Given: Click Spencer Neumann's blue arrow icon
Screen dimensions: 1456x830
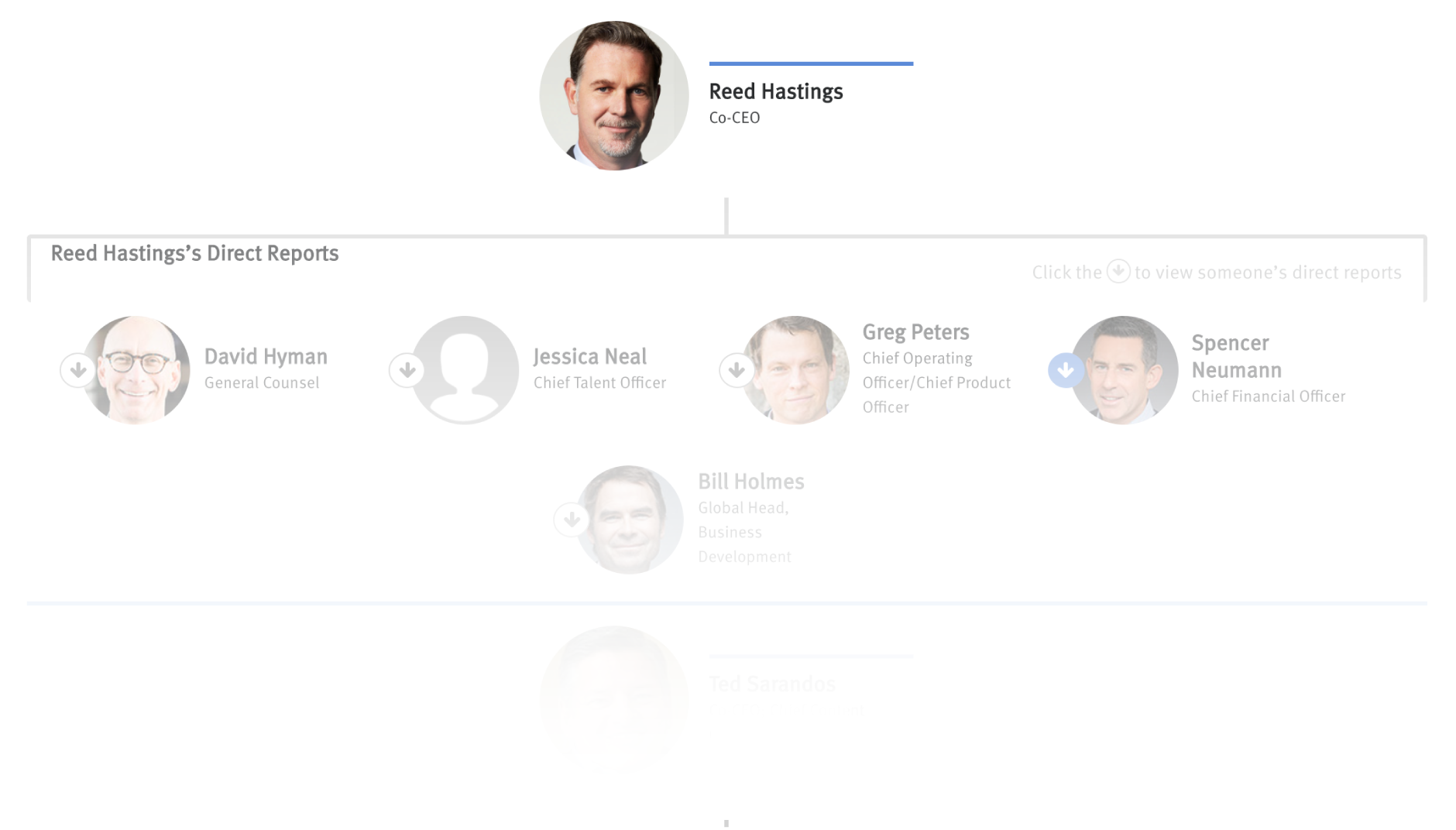Looking at the screenshot, I should 1066,370.
